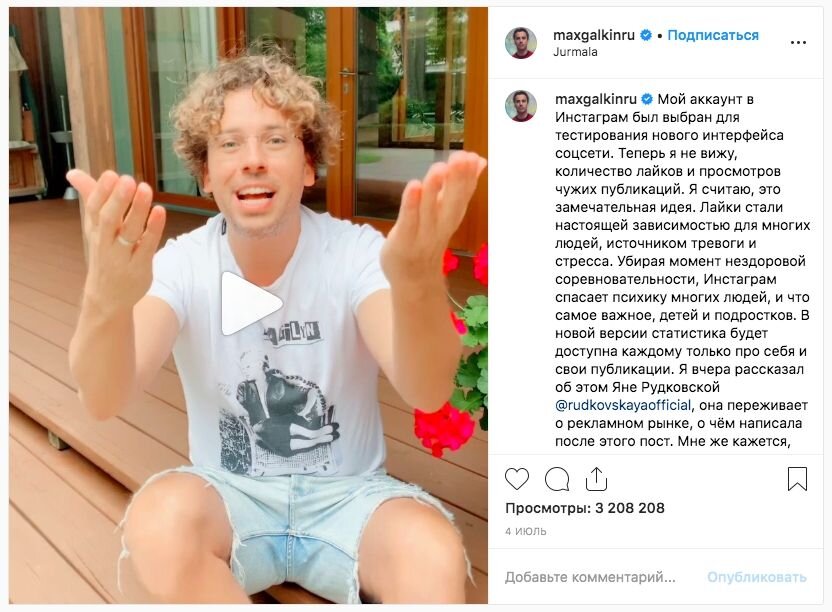Click the Опубликовать post button

coord(757,577)
